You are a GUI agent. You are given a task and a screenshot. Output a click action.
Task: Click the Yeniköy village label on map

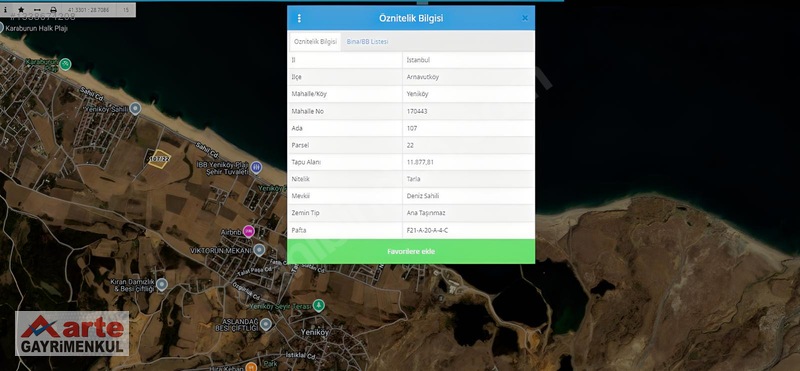(x=315, y=332)
